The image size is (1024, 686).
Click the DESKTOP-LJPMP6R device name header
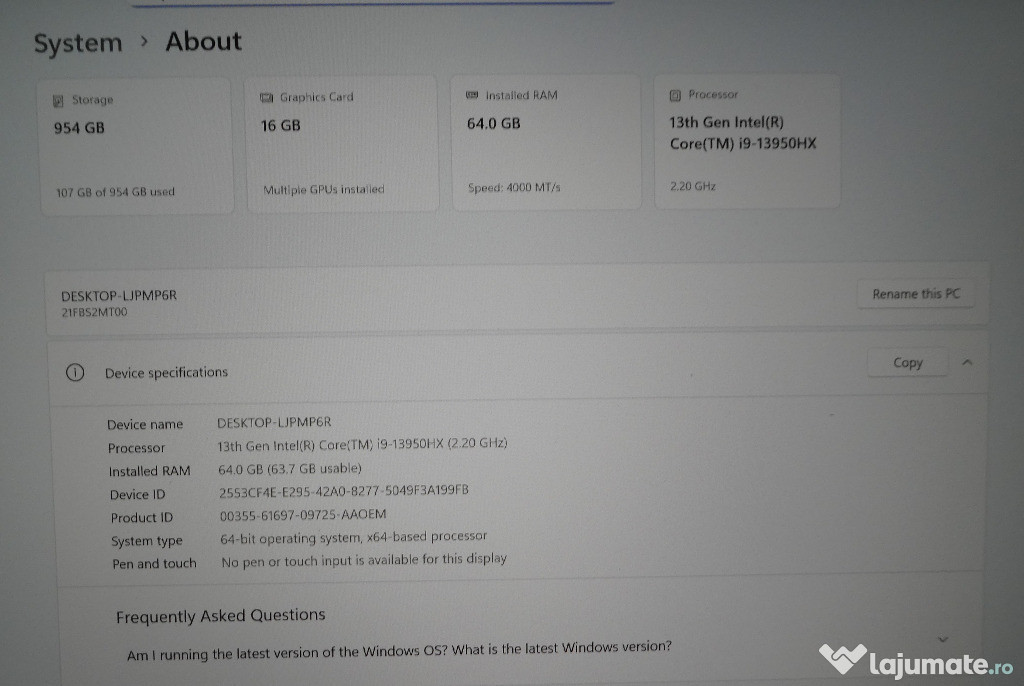point(119,296)
